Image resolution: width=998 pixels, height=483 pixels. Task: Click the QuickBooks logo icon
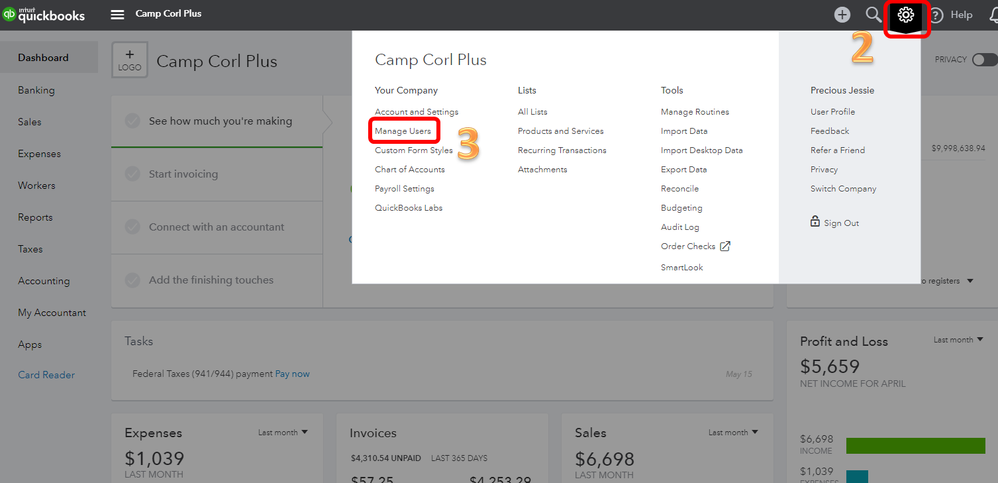(x=10, y=15)
